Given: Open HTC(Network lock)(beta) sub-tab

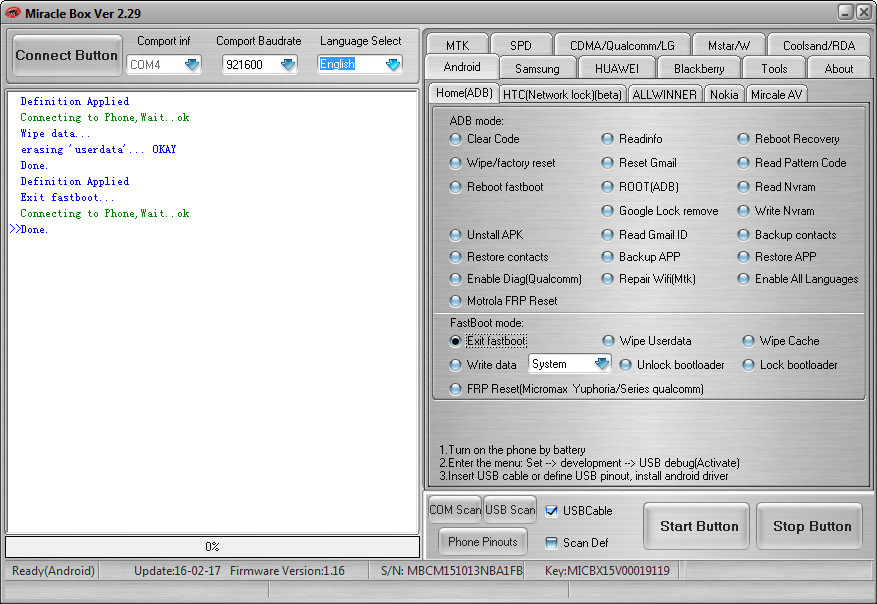Looking at the screenshot, I should pyautogui.click(x=562, y=95).
